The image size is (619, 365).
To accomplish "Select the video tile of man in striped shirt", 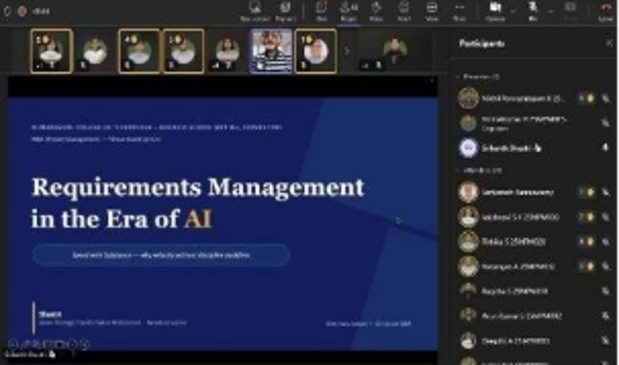I will (x=272, y=51).
